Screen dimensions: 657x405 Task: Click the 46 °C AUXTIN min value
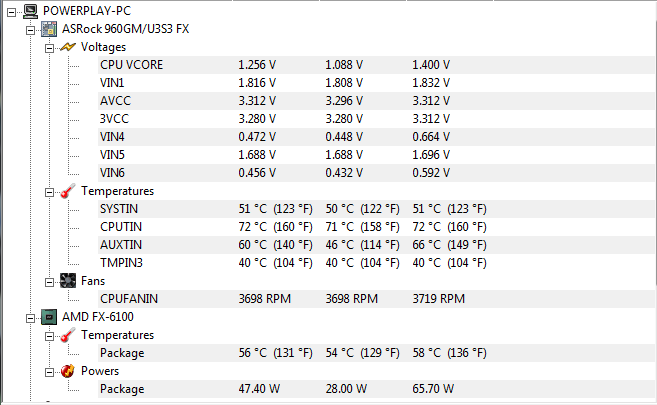click(x=362, y=245)
